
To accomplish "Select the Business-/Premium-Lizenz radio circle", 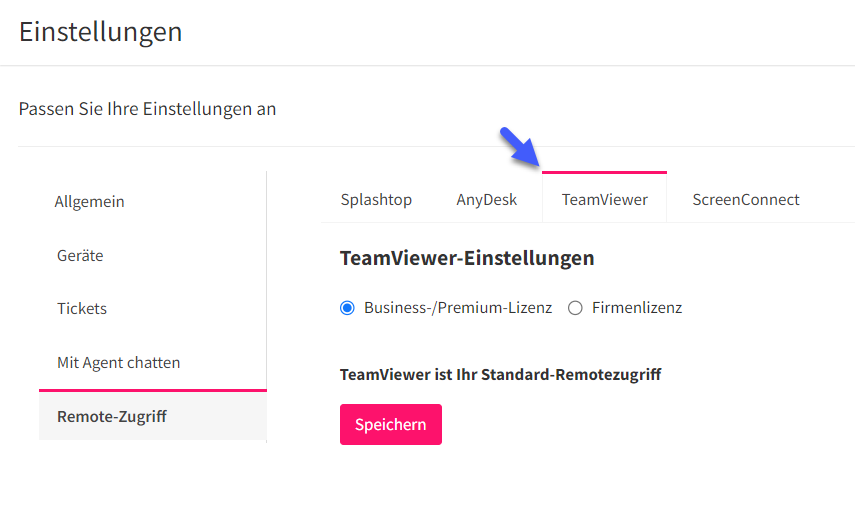I will 347,308.
